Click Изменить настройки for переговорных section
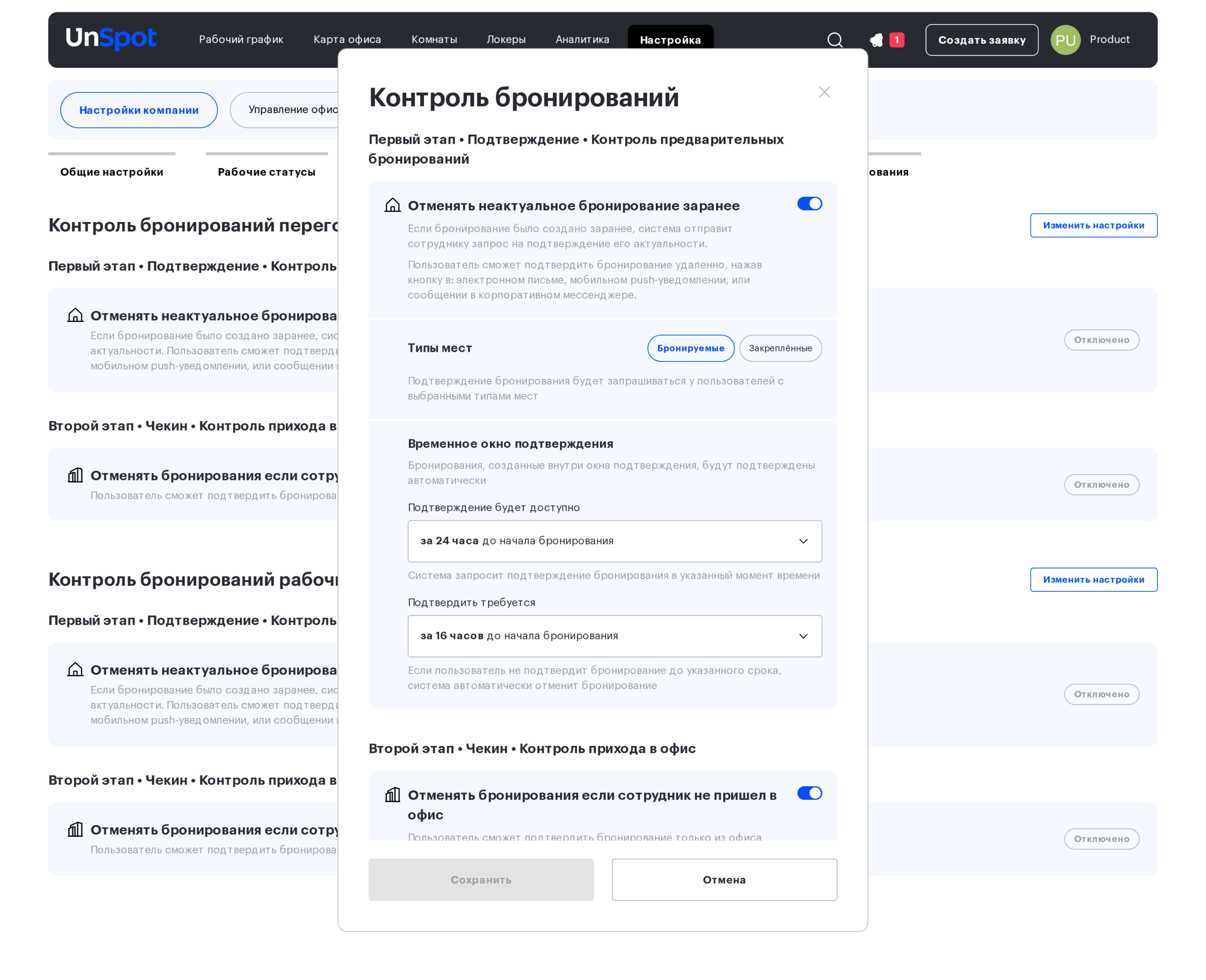This screenshot has width=1206, height=980. [1093, 225]
